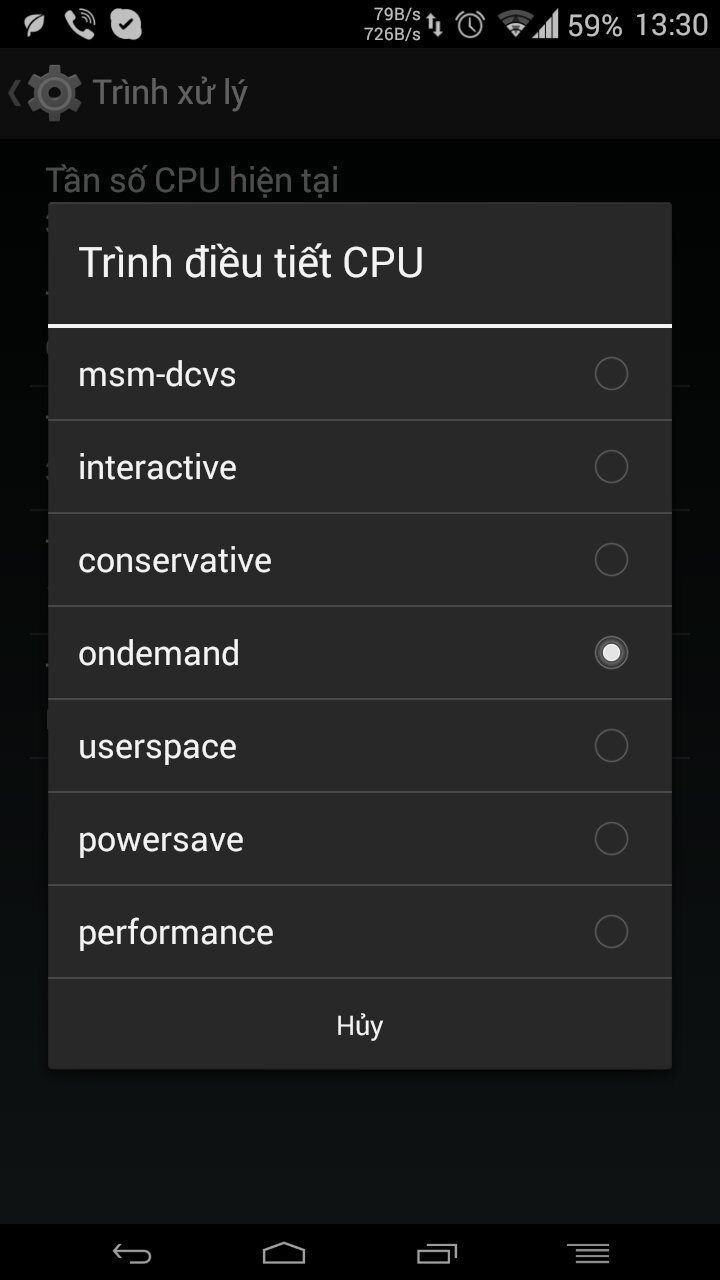Tap the checkmark notification icon
720x1280 pixels.
[126, 24]
